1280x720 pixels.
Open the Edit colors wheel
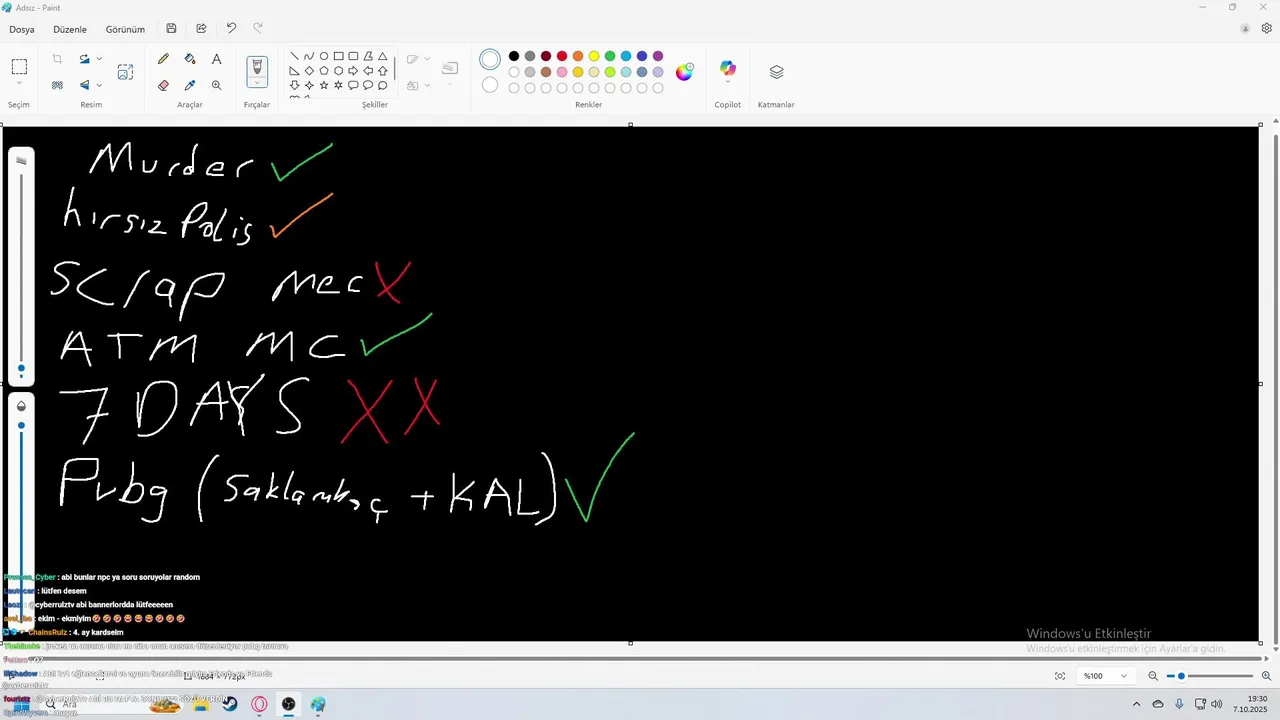(684, 72)
